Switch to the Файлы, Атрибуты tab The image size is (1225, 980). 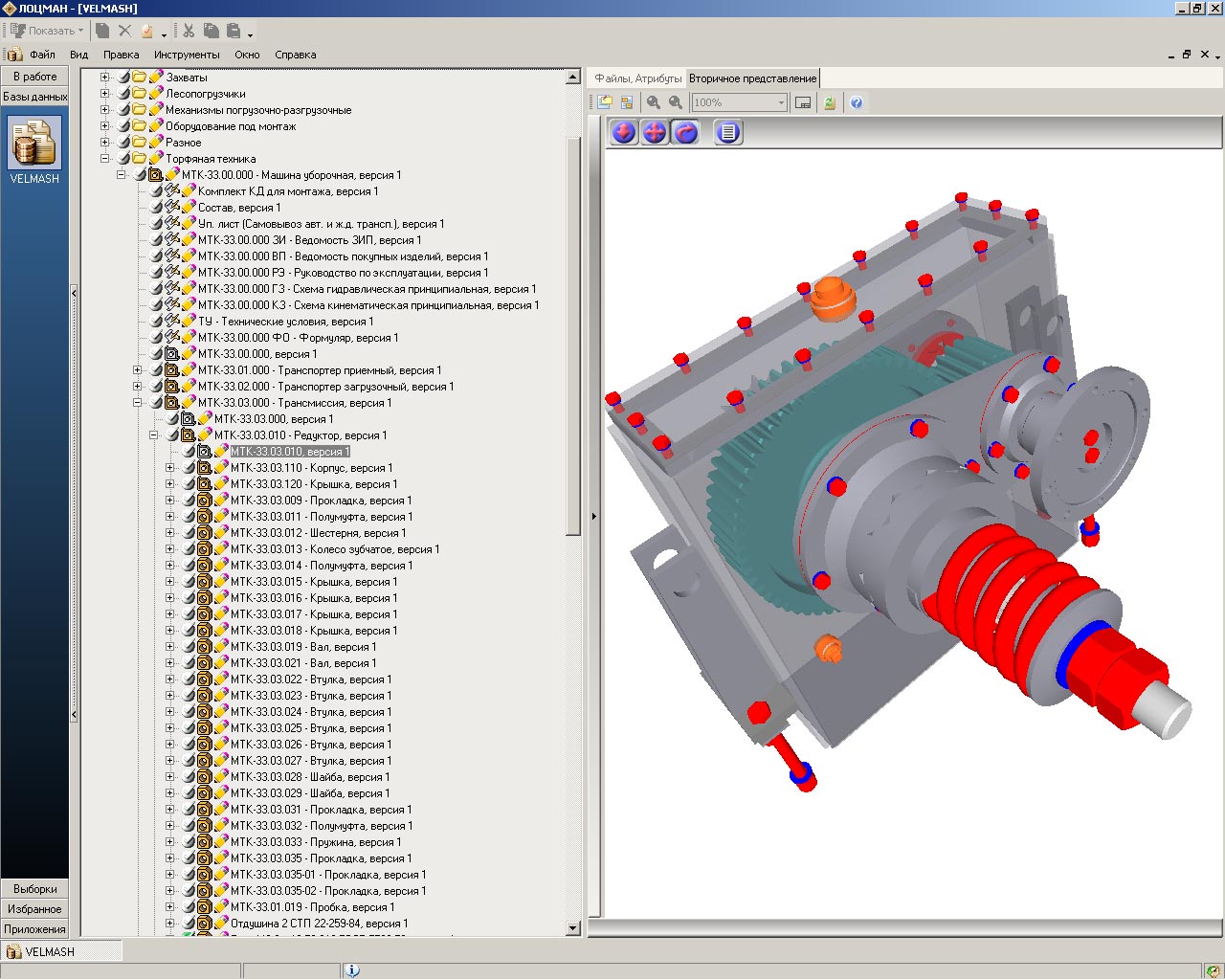pyautogui.click(x=637, y=78)
